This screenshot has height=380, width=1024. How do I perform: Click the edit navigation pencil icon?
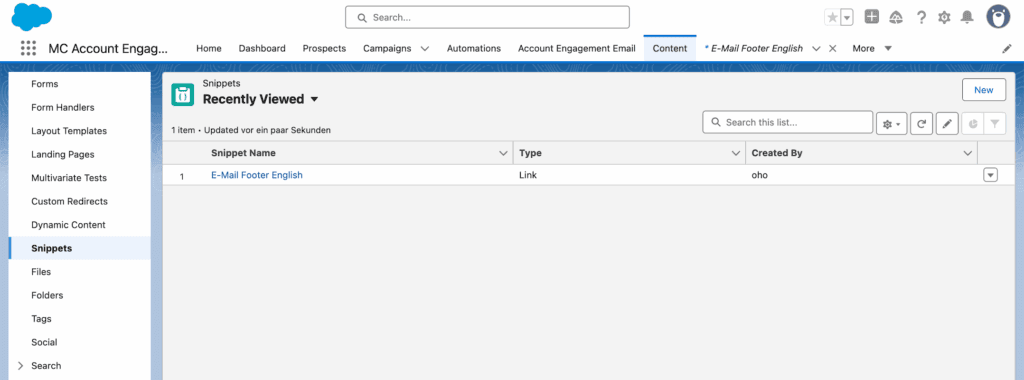[1006, 48]
